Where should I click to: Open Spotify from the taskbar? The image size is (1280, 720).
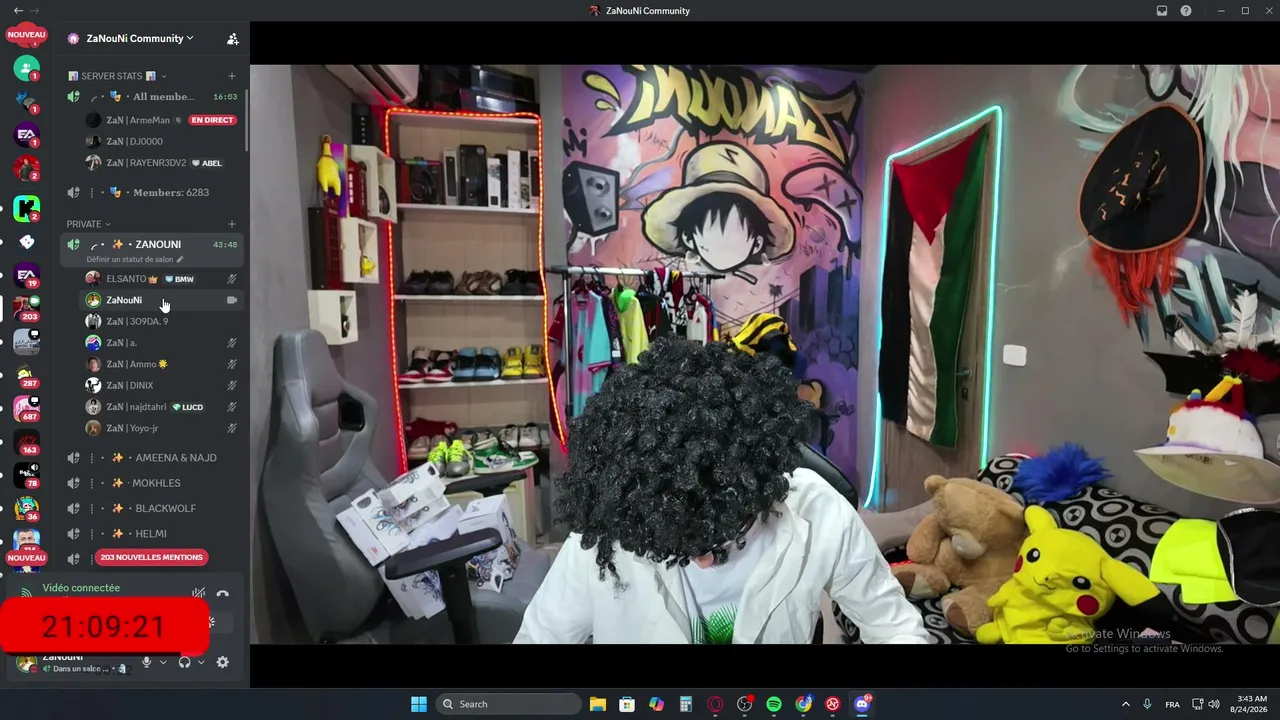point(774,704)
